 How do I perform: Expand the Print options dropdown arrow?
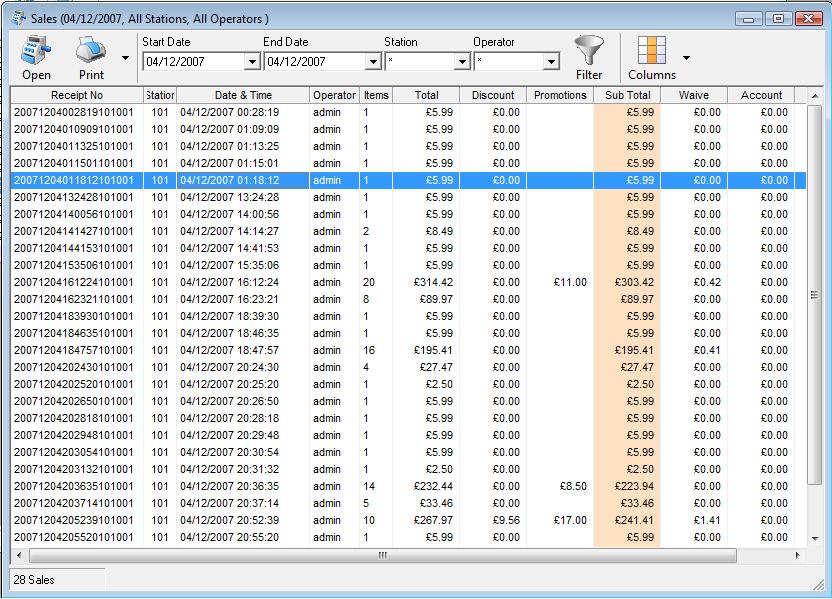125,58
